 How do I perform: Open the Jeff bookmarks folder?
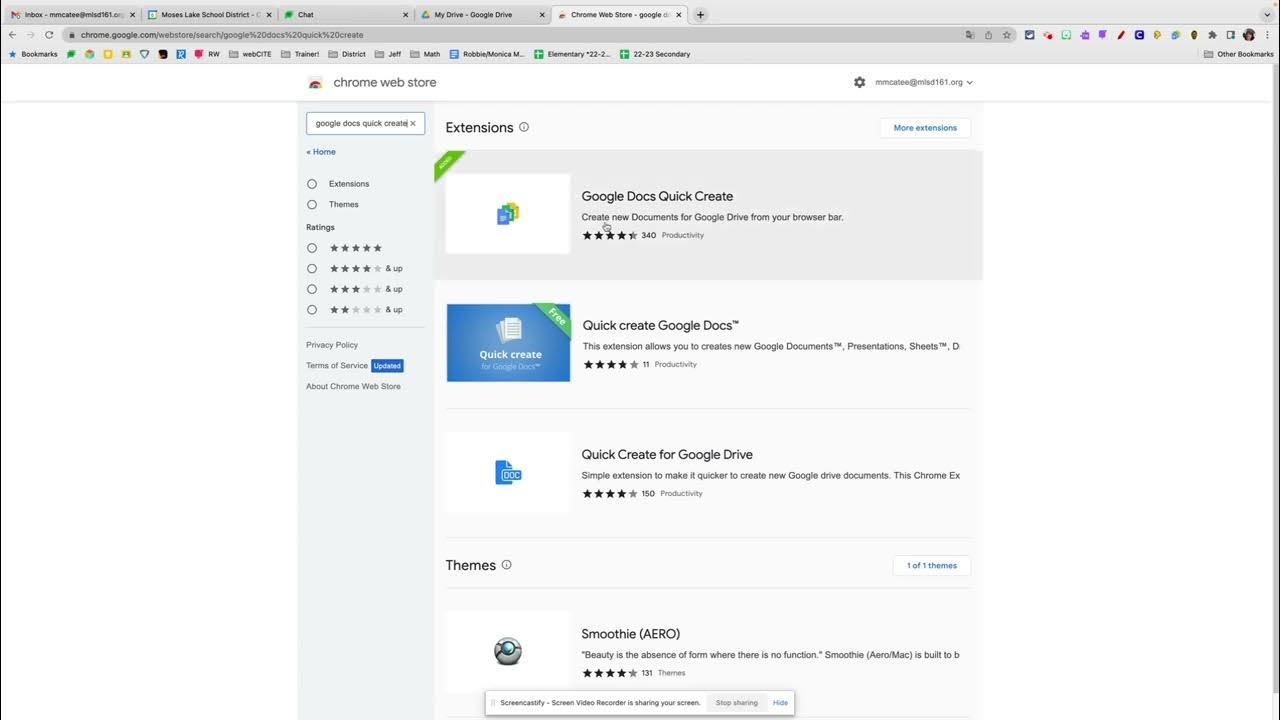click(x=388, y=54)
